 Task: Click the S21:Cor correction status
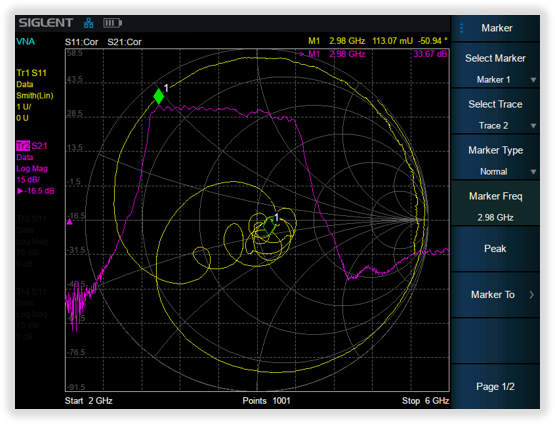pos(124,42)
